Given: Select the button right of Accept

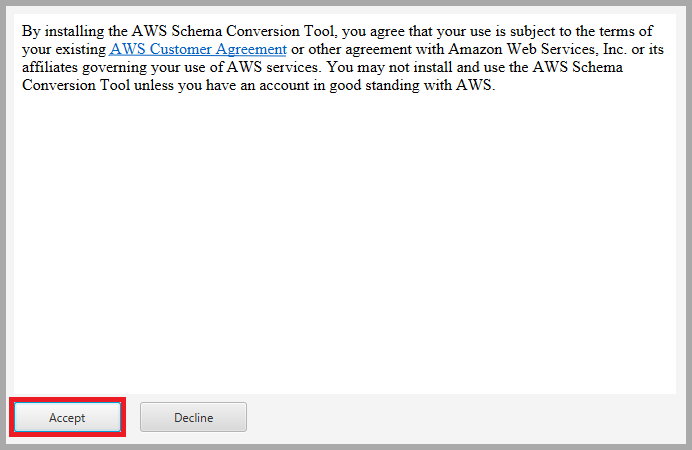Looking at the screenshot, I should [x=193, y=417].
